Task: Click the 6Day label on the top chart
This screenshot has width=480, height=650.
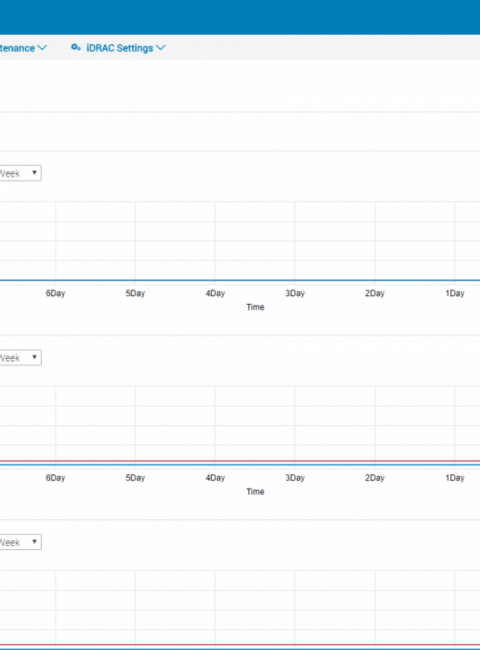Action: 55,293
